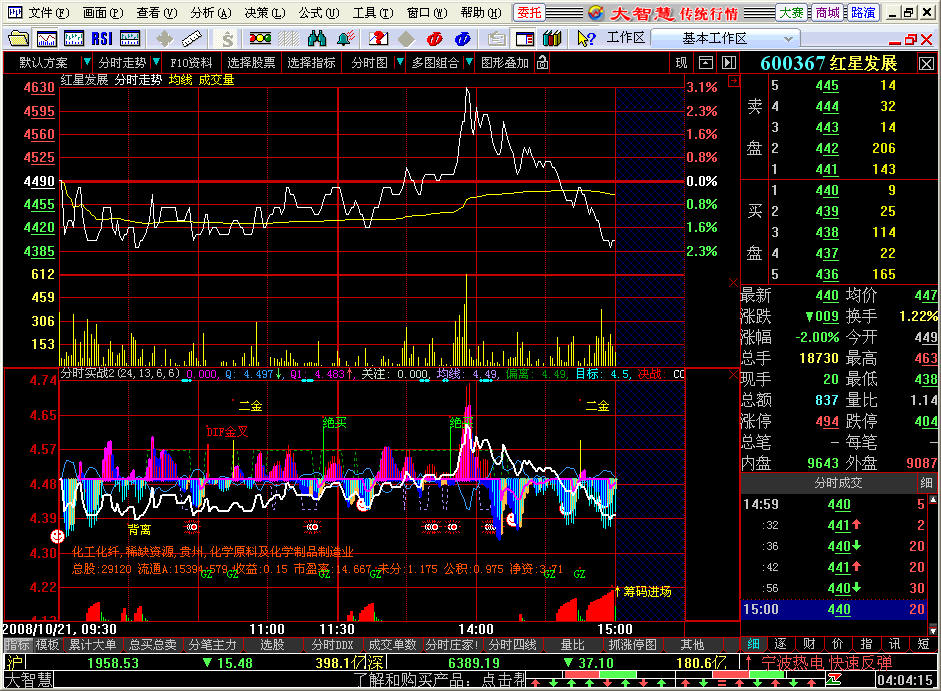
Task: Click the red line chart toolbar icon
Action: click(x=47, y=39)
